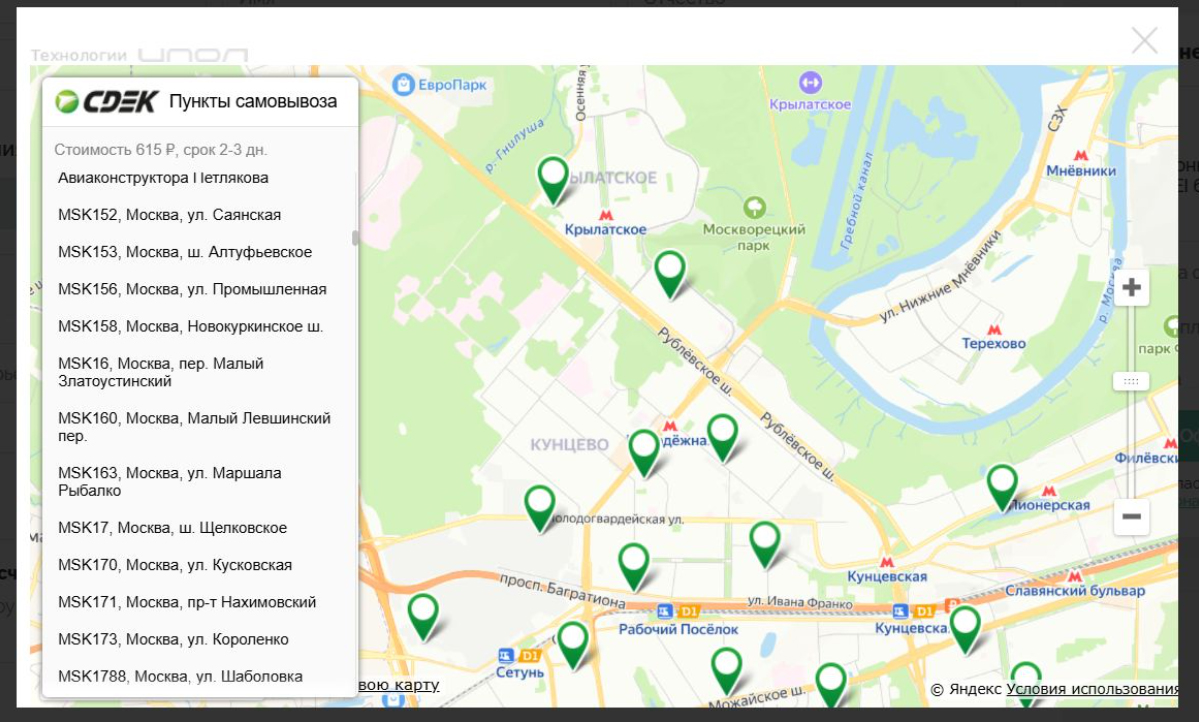Select pickup pin on Molodogvardeyskaya street
Image resolution: width=1199 pixels, height=722 pixels.
540,505
